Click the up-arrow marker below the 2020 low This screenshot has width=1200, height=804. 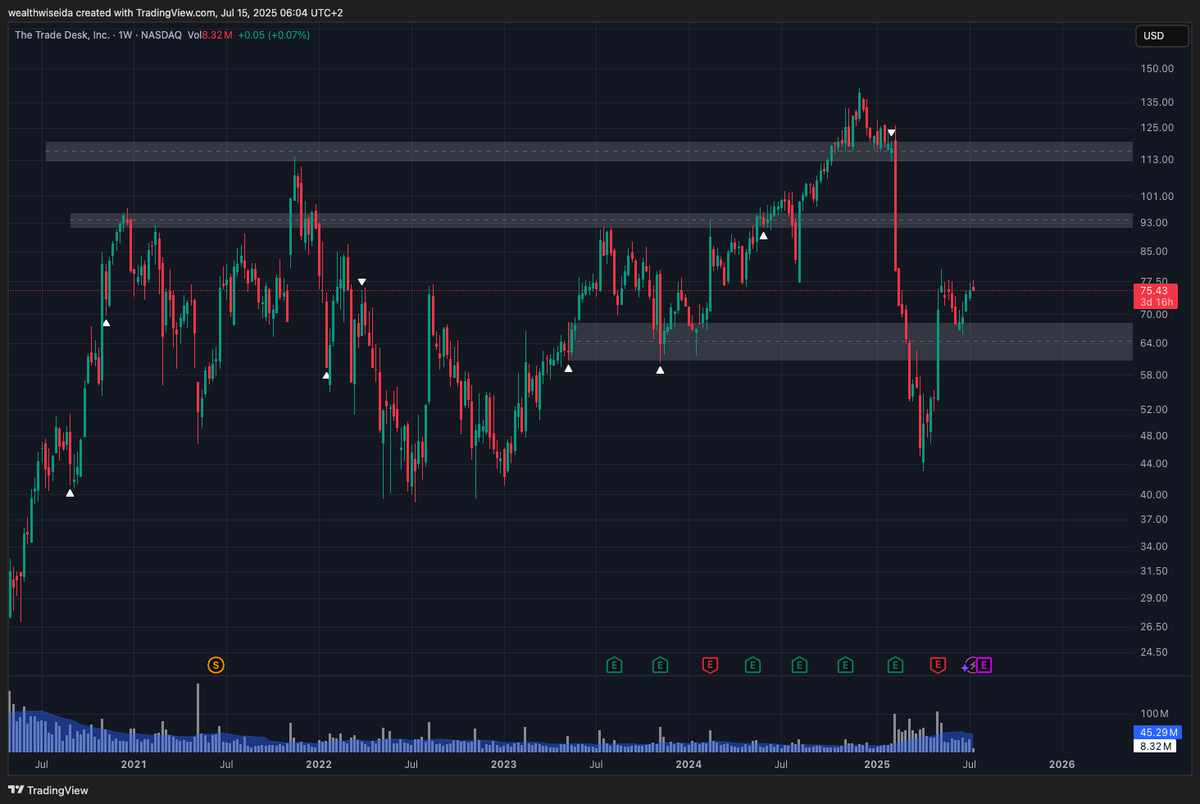coord(70,492)
